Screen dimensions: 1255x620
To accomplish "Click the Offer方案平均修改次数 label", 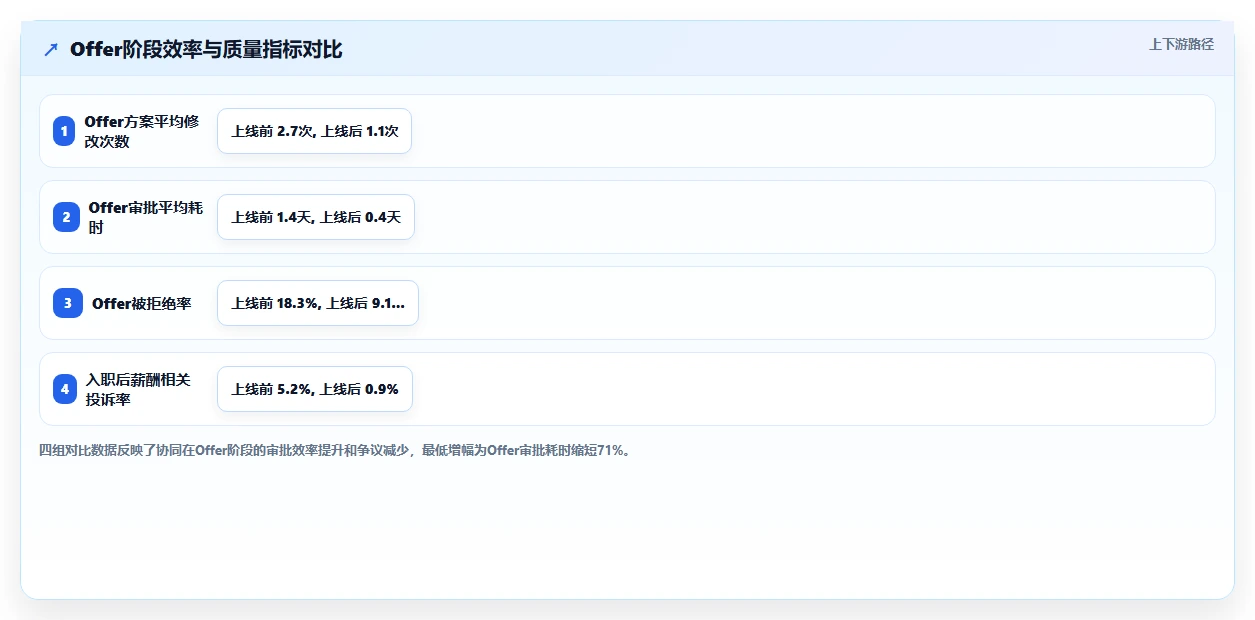I will pos(142,131).
